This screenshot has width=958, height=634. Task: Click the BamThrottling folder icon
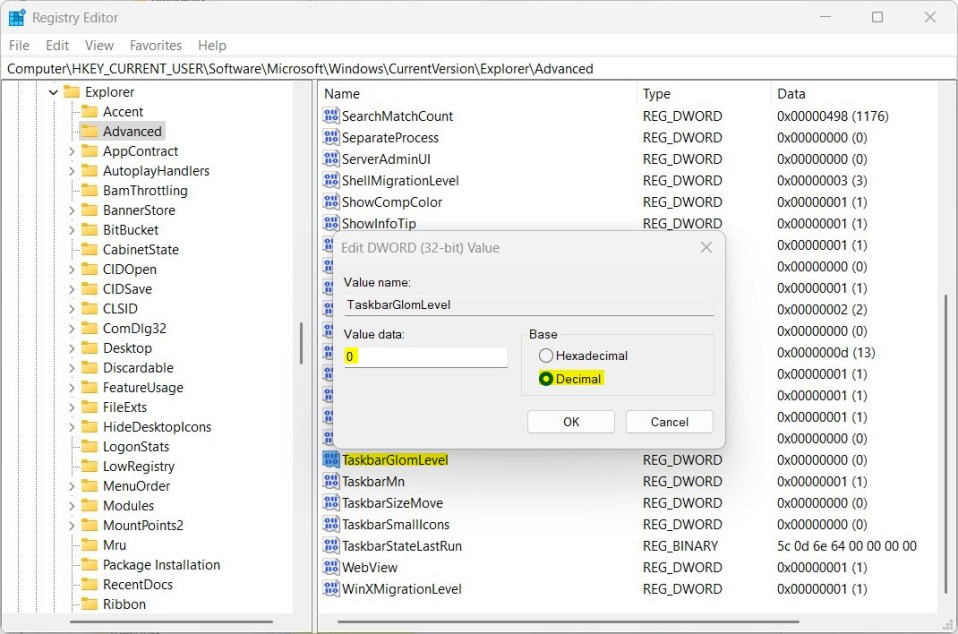pos(90,191)
